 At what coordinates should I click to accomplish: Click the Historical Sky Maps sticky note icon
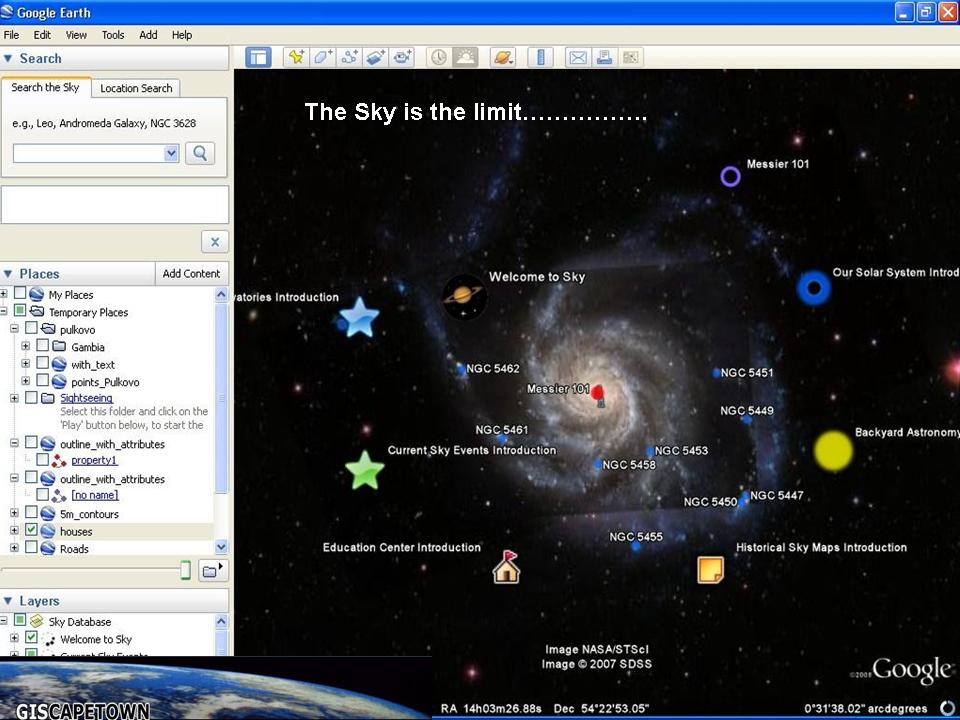coord(711,569)
